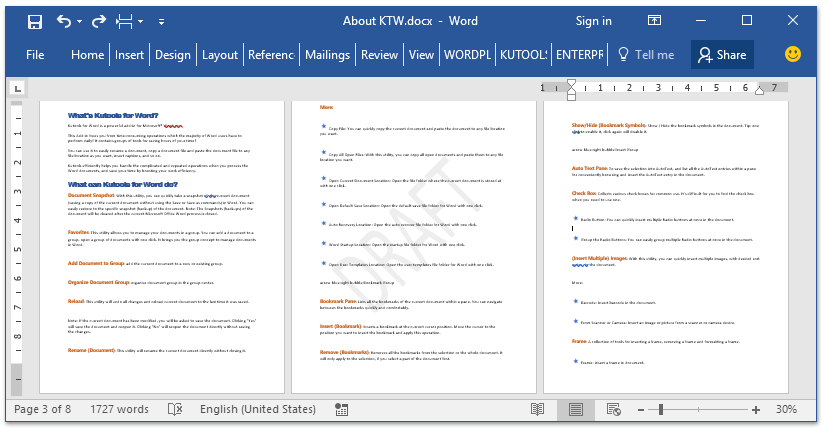Image resolution: width=824 pixels, height=431 pixels.
Task: Switch to Read Mode view
Action: tap(538, 409)
